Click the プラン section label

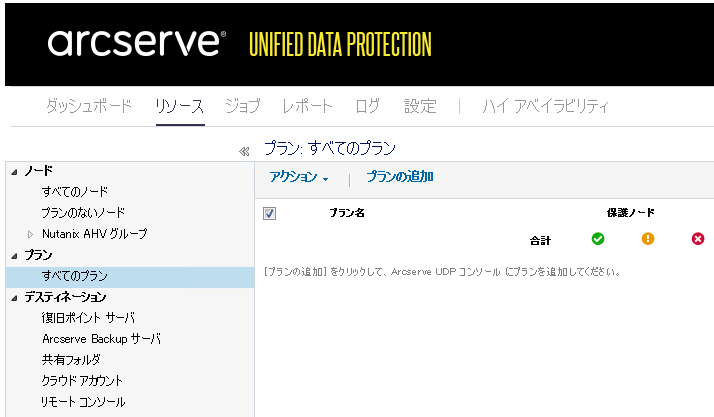(x=39, y=255)
